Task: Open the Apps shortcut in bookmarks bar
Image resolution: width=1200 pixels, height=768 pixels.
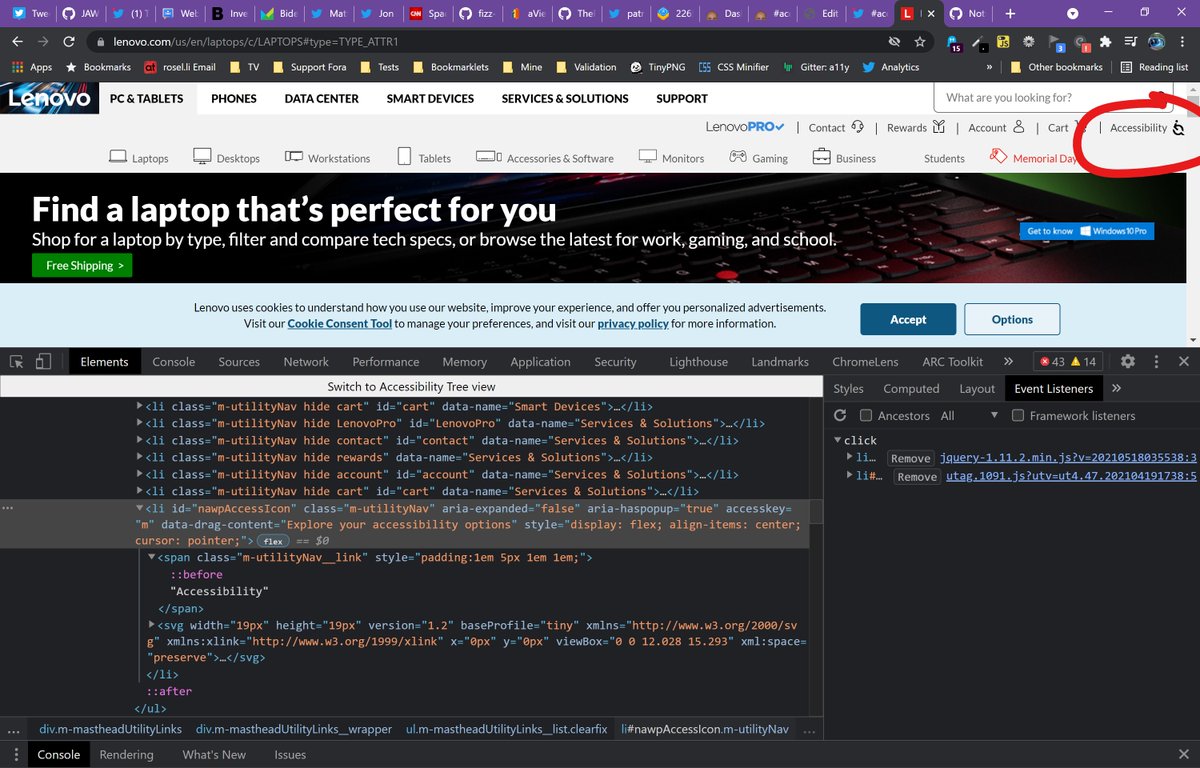Action: pyautogui.click(x=32, y=67)
